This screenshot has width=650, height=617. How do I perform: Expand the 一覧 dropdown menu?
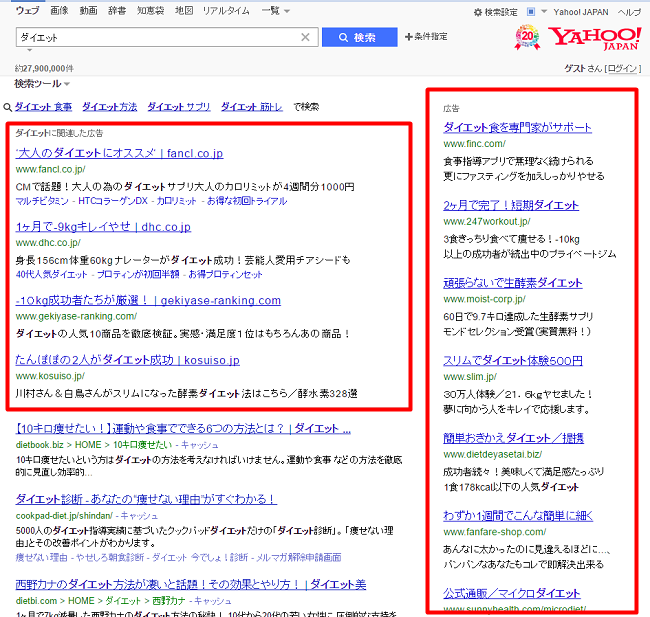point(275,11)
